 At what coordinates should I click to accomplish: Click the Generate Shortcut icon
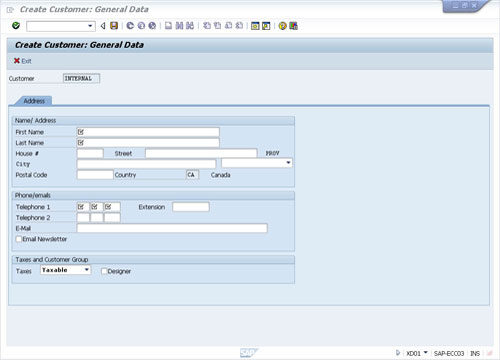click(x=266, y=26)
